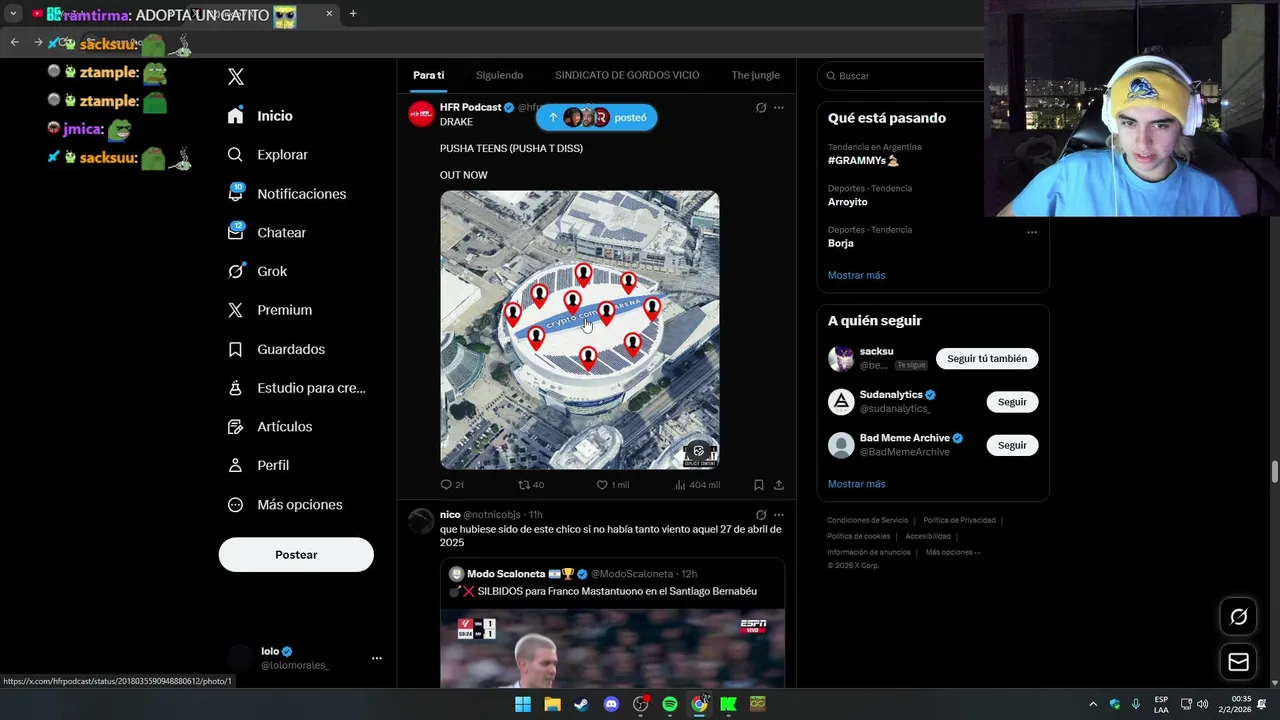
Task: Open Spotify from the taskbar
Action: pyautogui.click(x=670, y=704)
